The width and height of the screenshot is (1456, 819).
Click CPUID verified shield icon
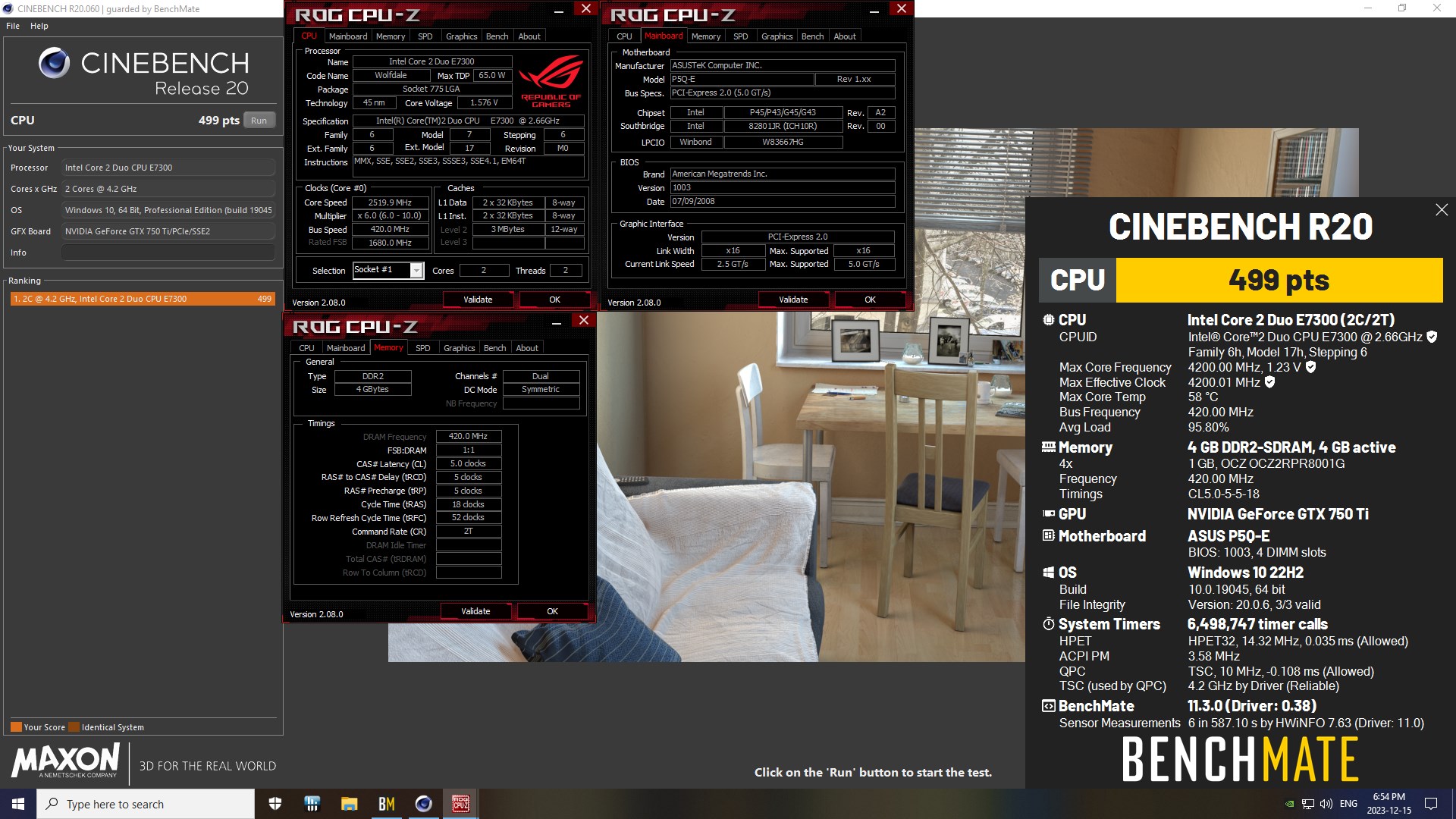click(1432, 337)
